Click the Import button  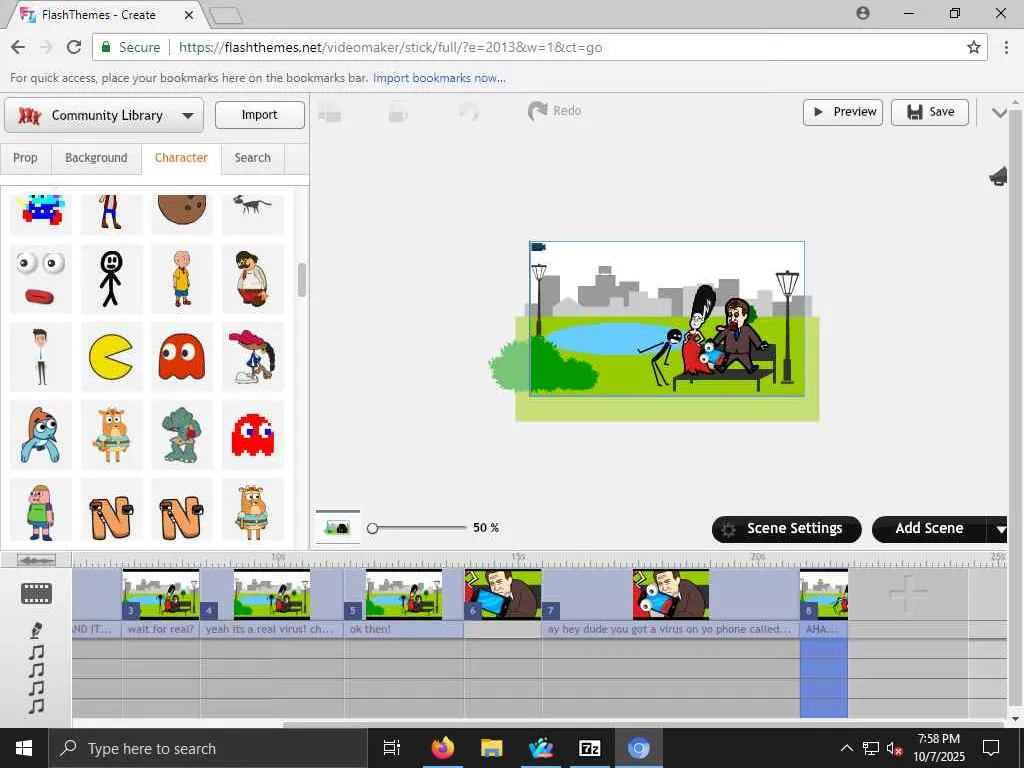[259, 115]
